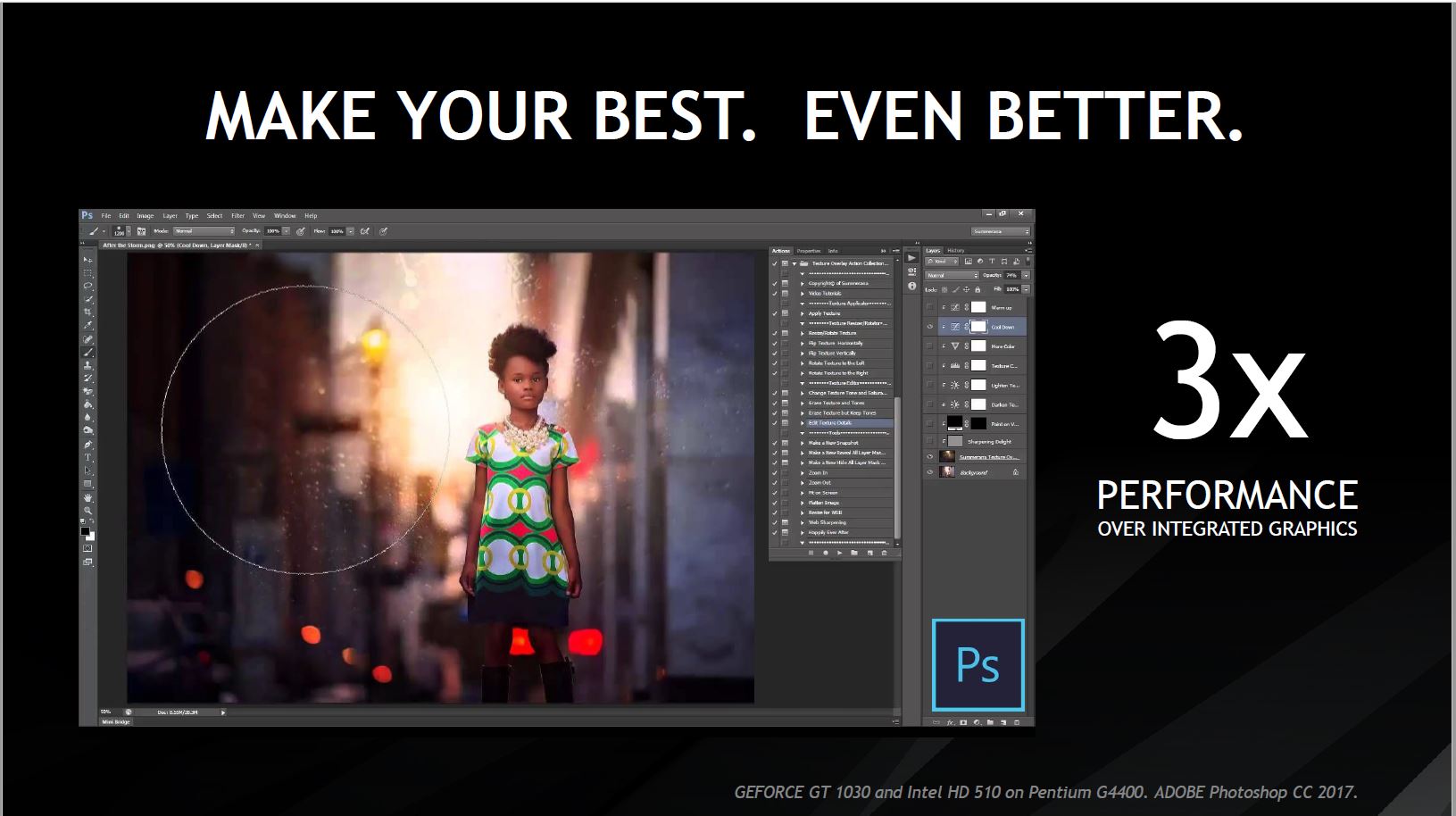
Task: Toggle checkmark for Zoom In action
Action: (x=775, y=472)
